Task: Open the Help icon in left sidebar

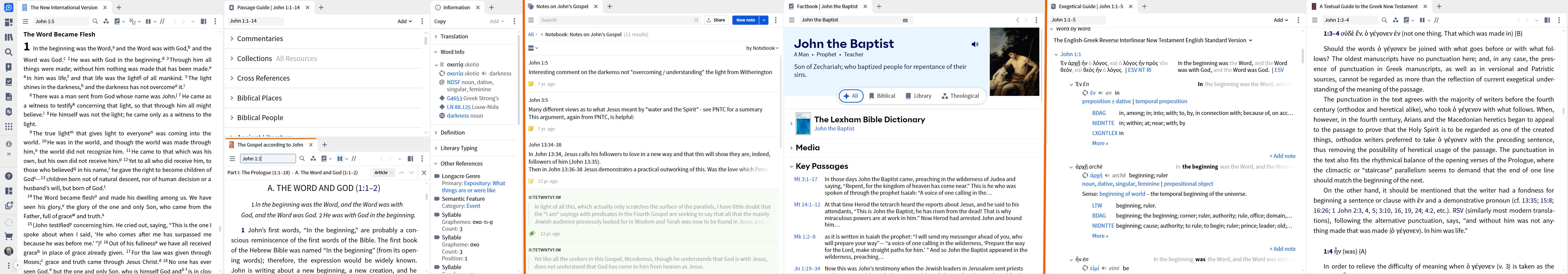Action: click(8, 176)
